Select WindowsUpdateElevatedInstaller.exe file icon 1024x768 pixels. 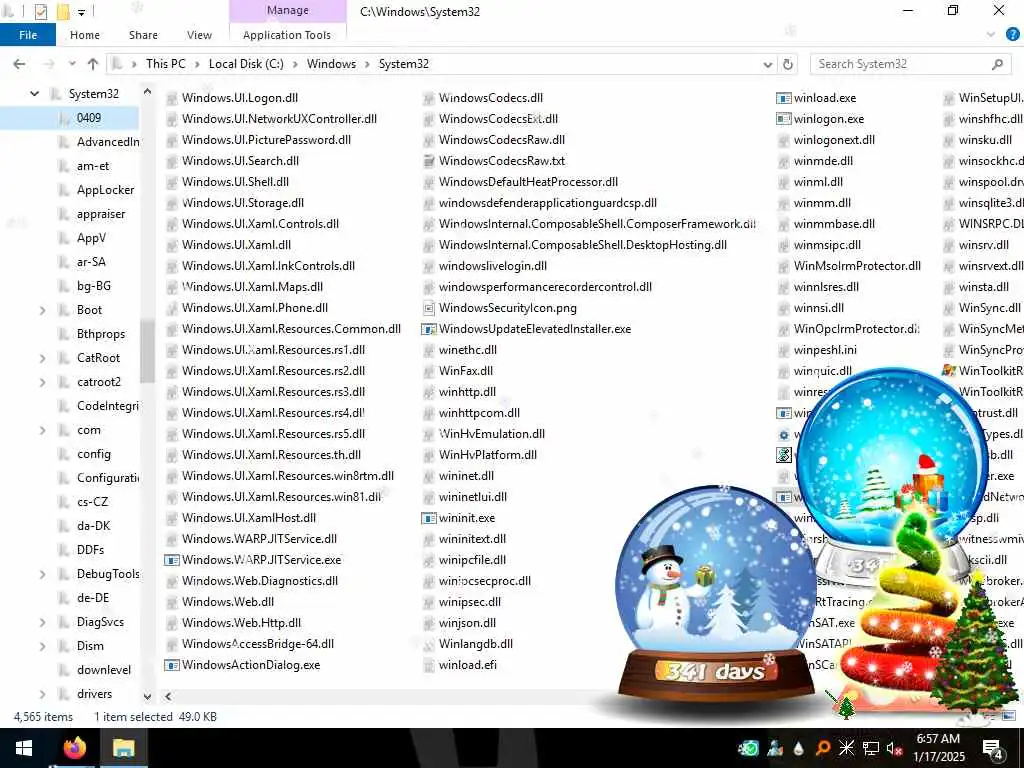pos(428,329)
